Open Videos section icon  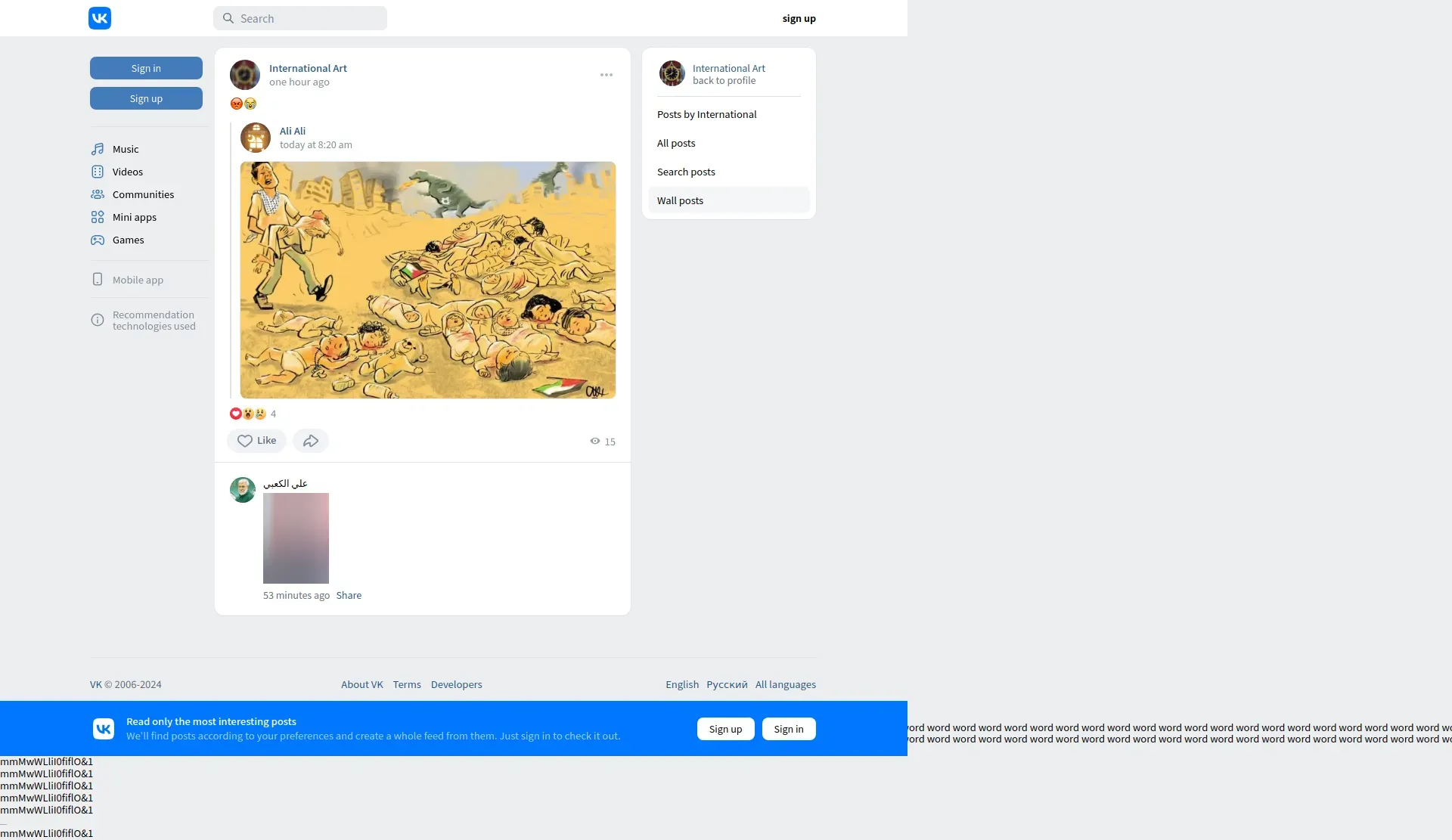98,172
